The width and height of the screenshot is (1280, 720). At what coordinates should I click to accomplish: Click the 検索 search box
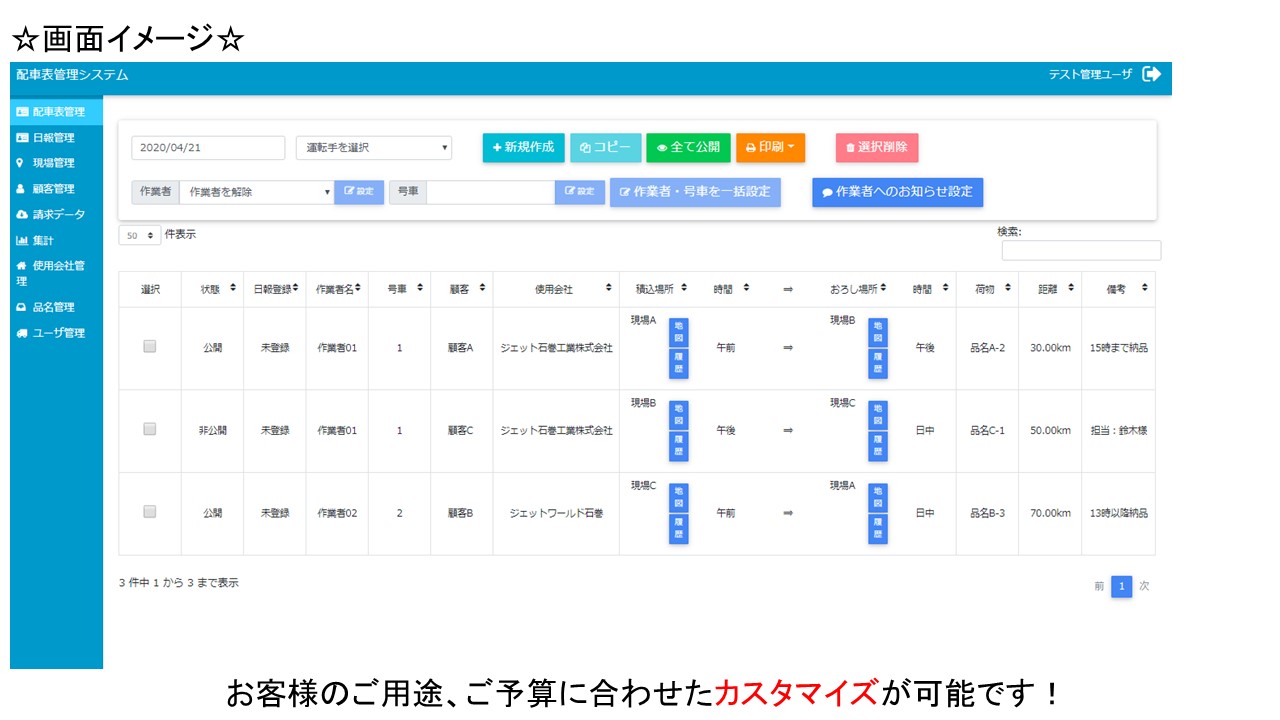pos(1081,250)
